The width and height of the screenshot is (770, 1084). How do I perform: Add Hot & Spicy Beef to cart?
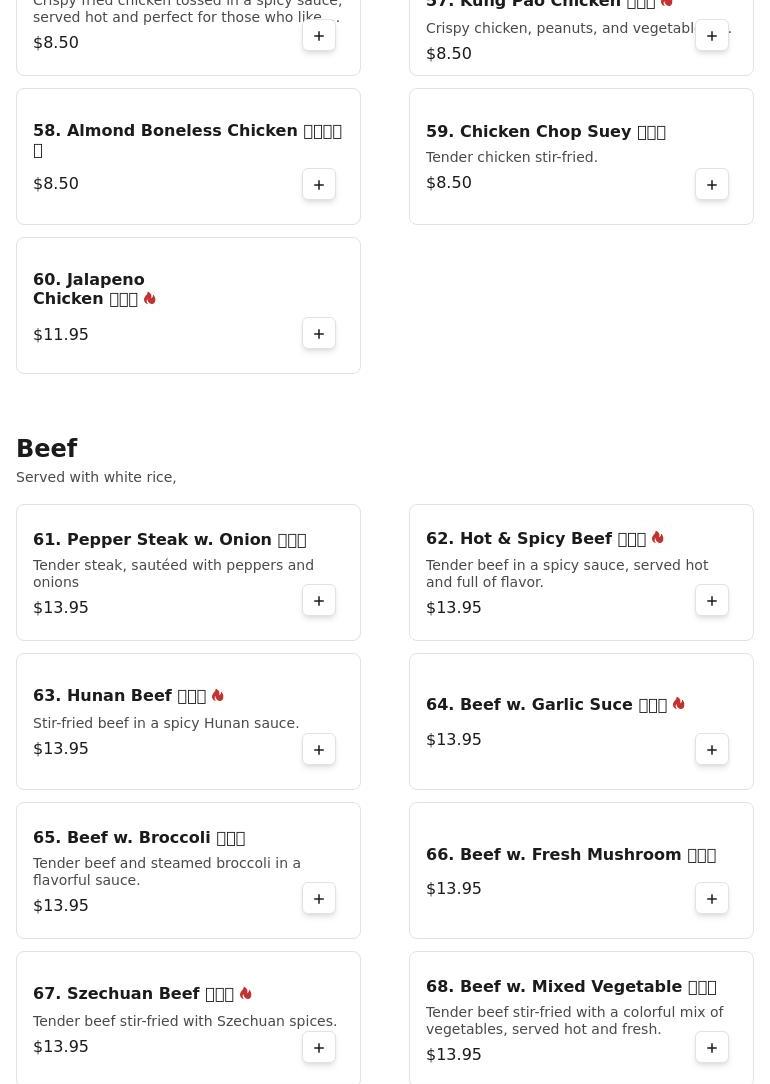tap(712, 601)
